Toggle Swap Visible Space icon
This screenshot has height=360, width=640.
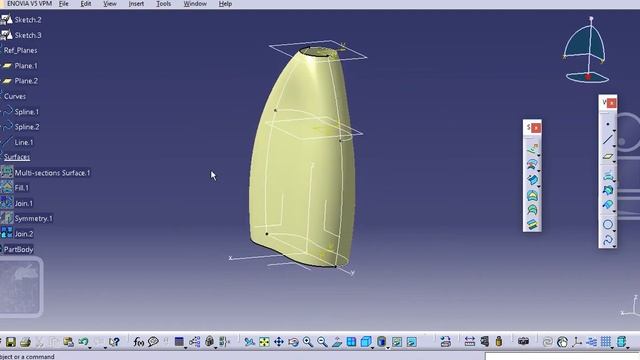[x=412, y=342]
